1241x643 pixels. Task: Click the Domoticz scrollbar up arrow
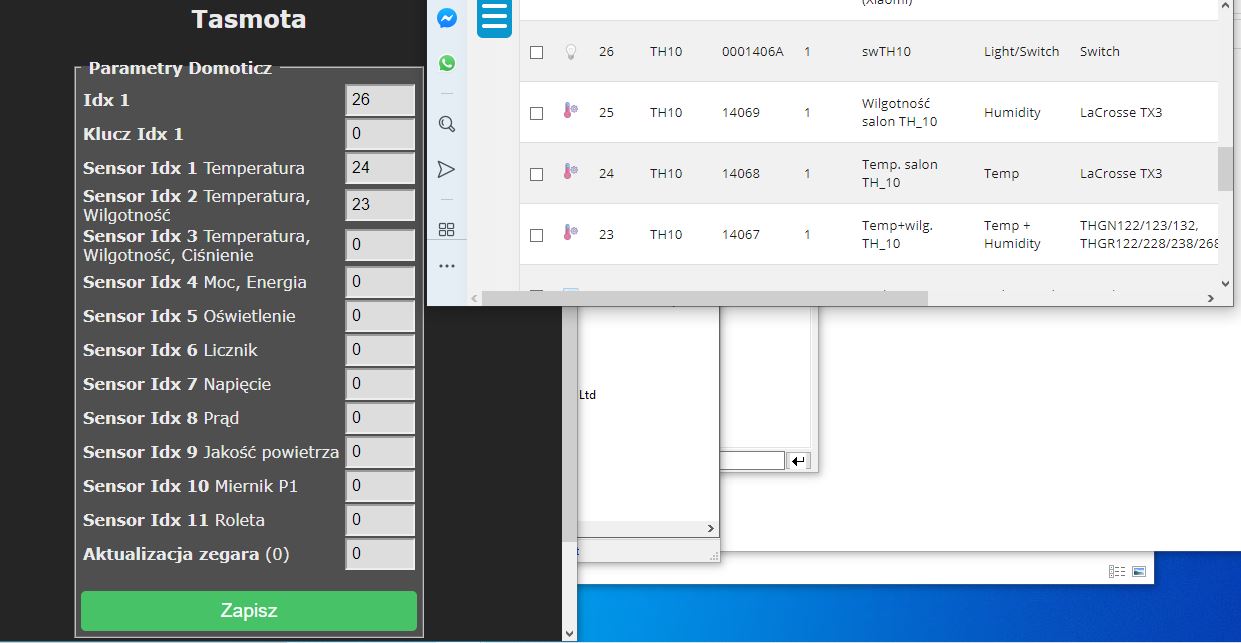pos(1225,7)
